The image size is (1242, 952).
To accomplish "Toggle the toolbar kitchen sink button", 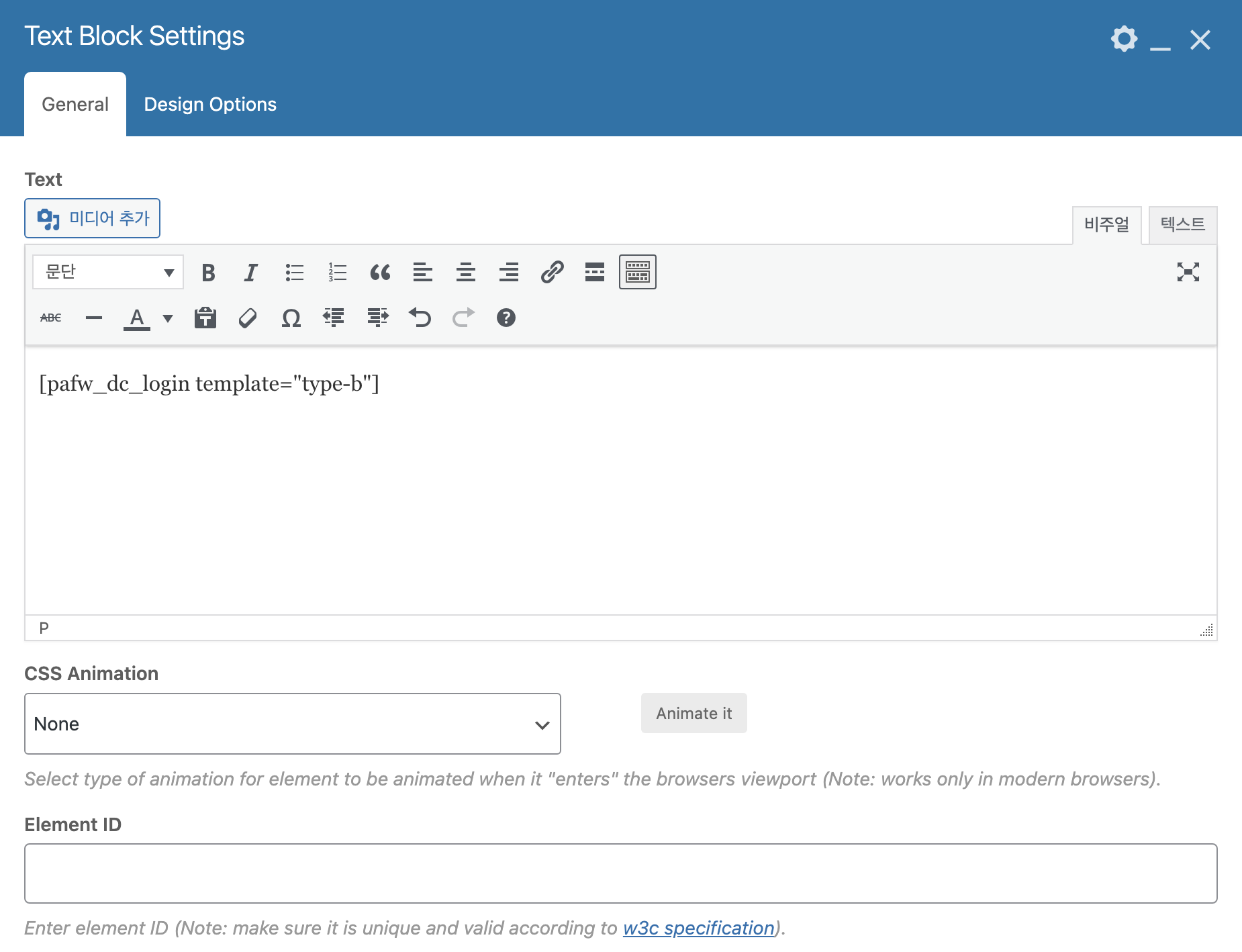I will [637, 273].
